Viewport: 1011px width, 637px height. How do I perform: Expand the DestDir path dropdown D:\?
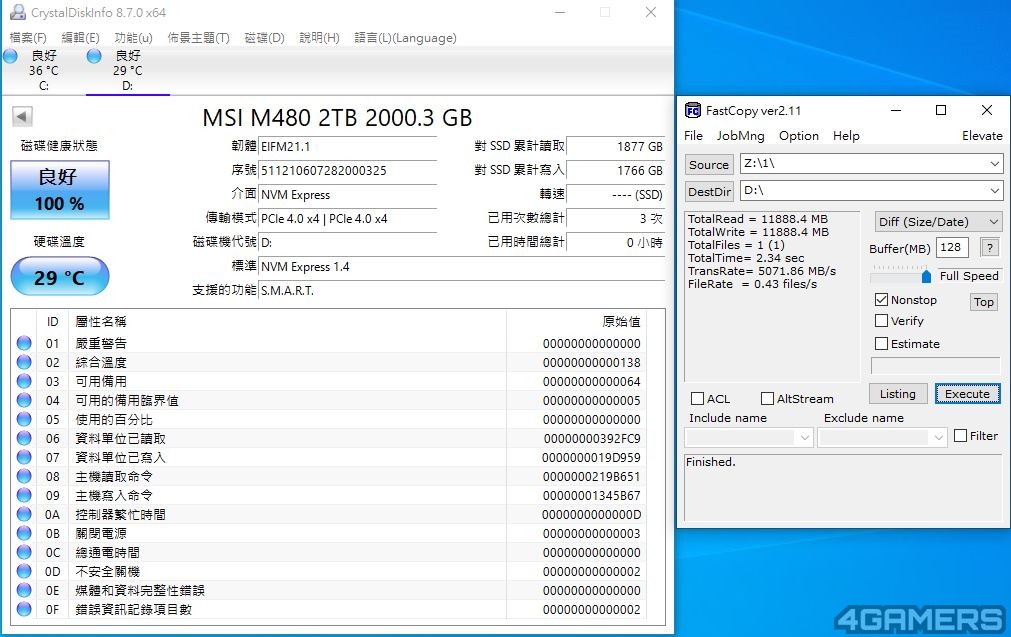(x=994, y=191)
